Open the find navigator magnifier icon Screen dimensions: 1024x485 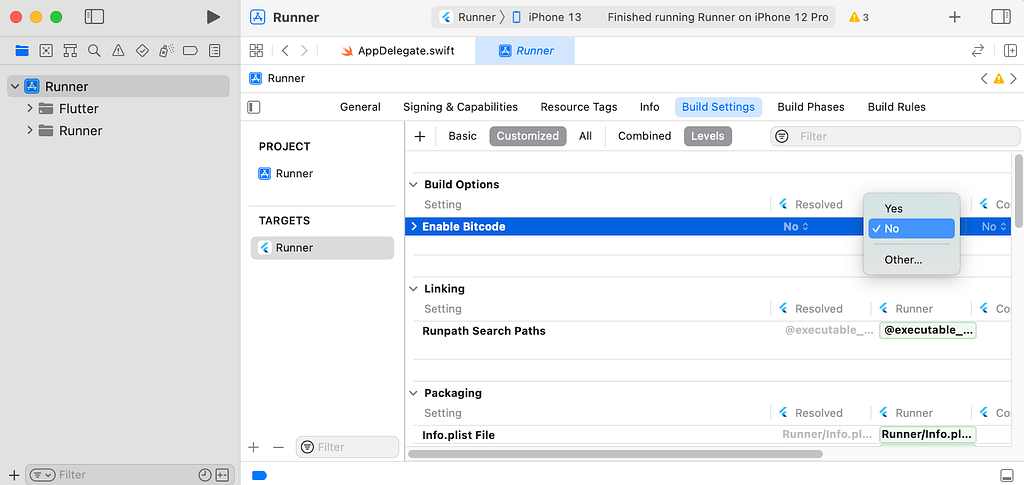pyautogui.click(x=94, y=51)
